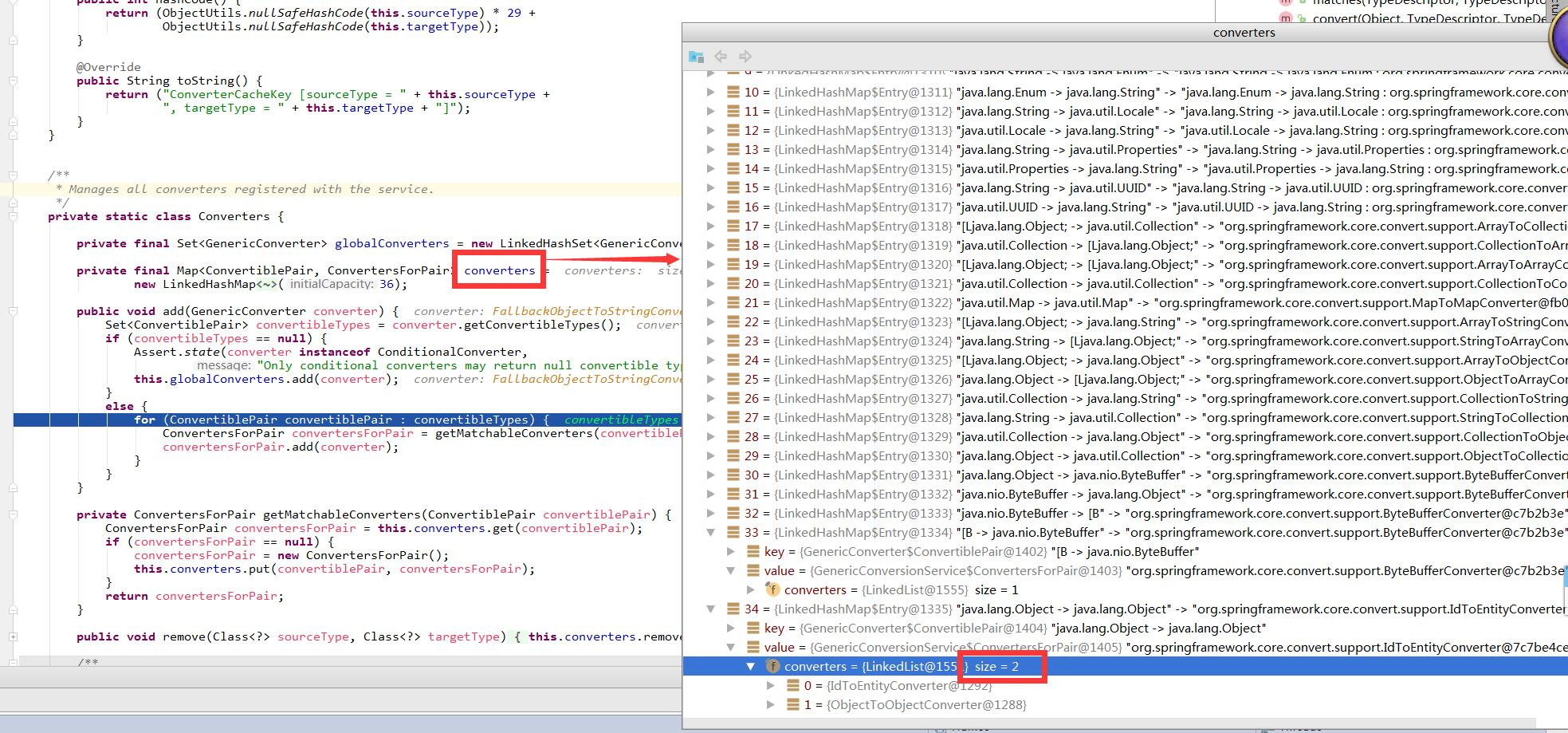Viewport: 1568px width, 733px height.
Task: Expand the folded remove() method in gutter
Action: 13,636
